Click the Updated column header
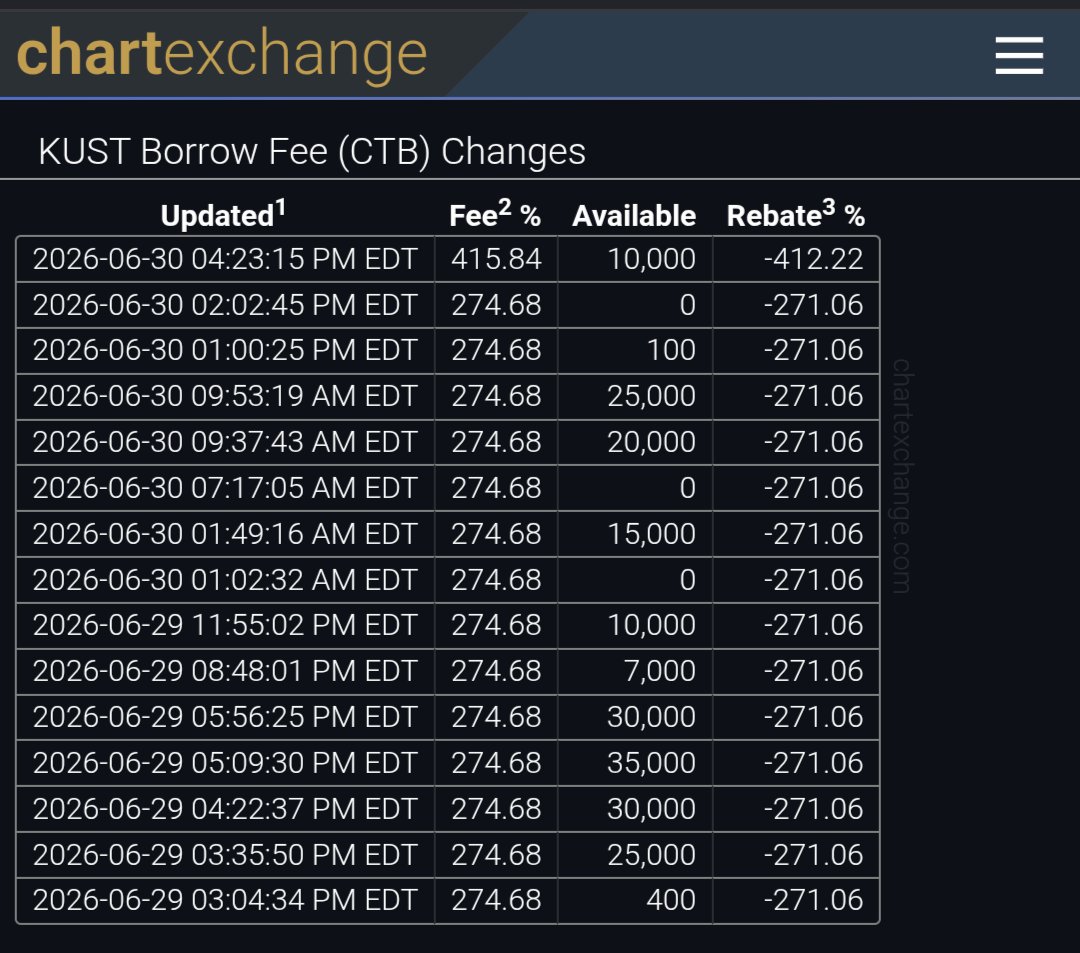The width and height of the screenshot is (1080, 953). (x=223, y=214)
